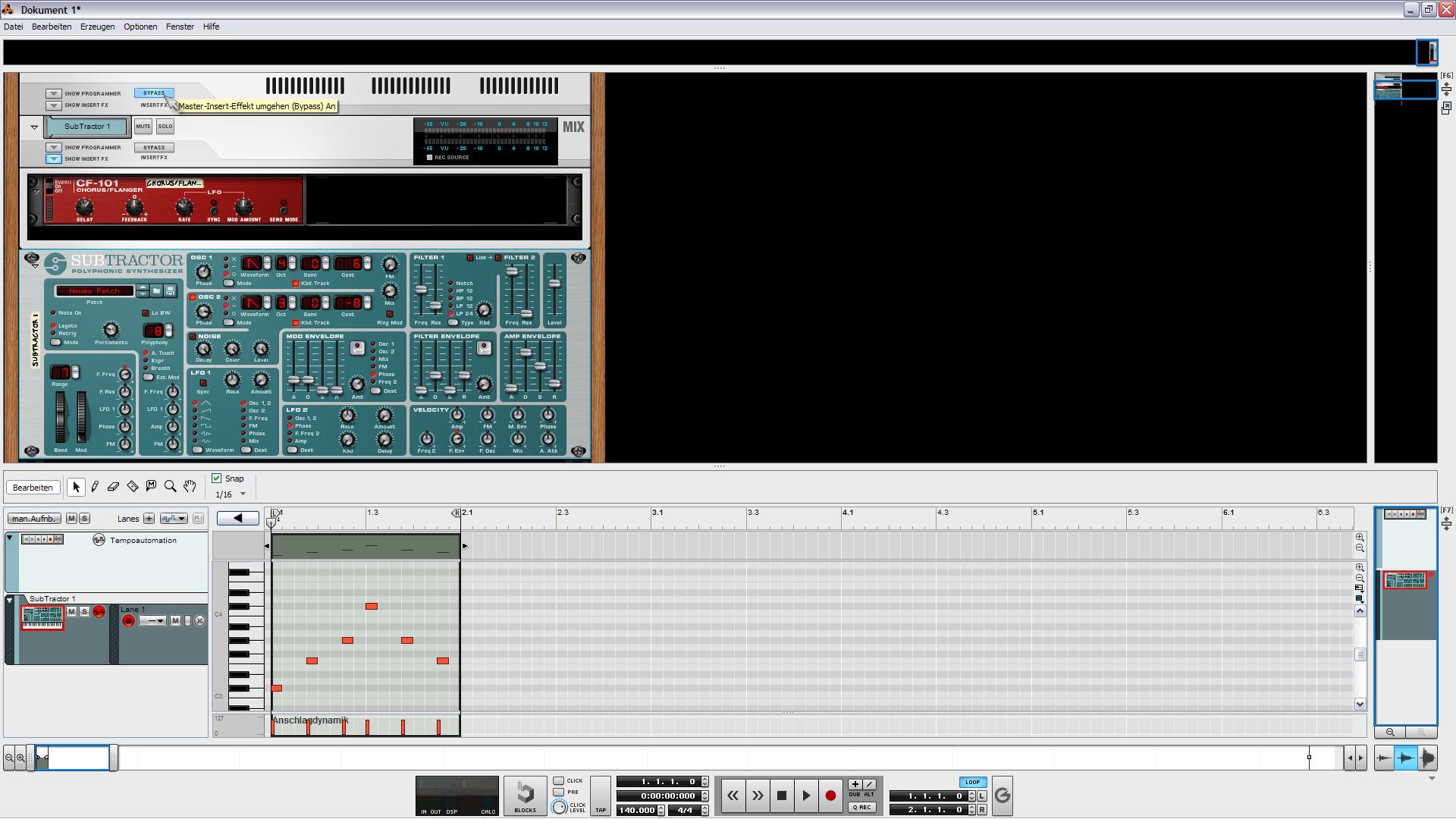Screen dimensions: 1456x819
Task: Select the Hand scroll tool
Action: coord(190,487)
